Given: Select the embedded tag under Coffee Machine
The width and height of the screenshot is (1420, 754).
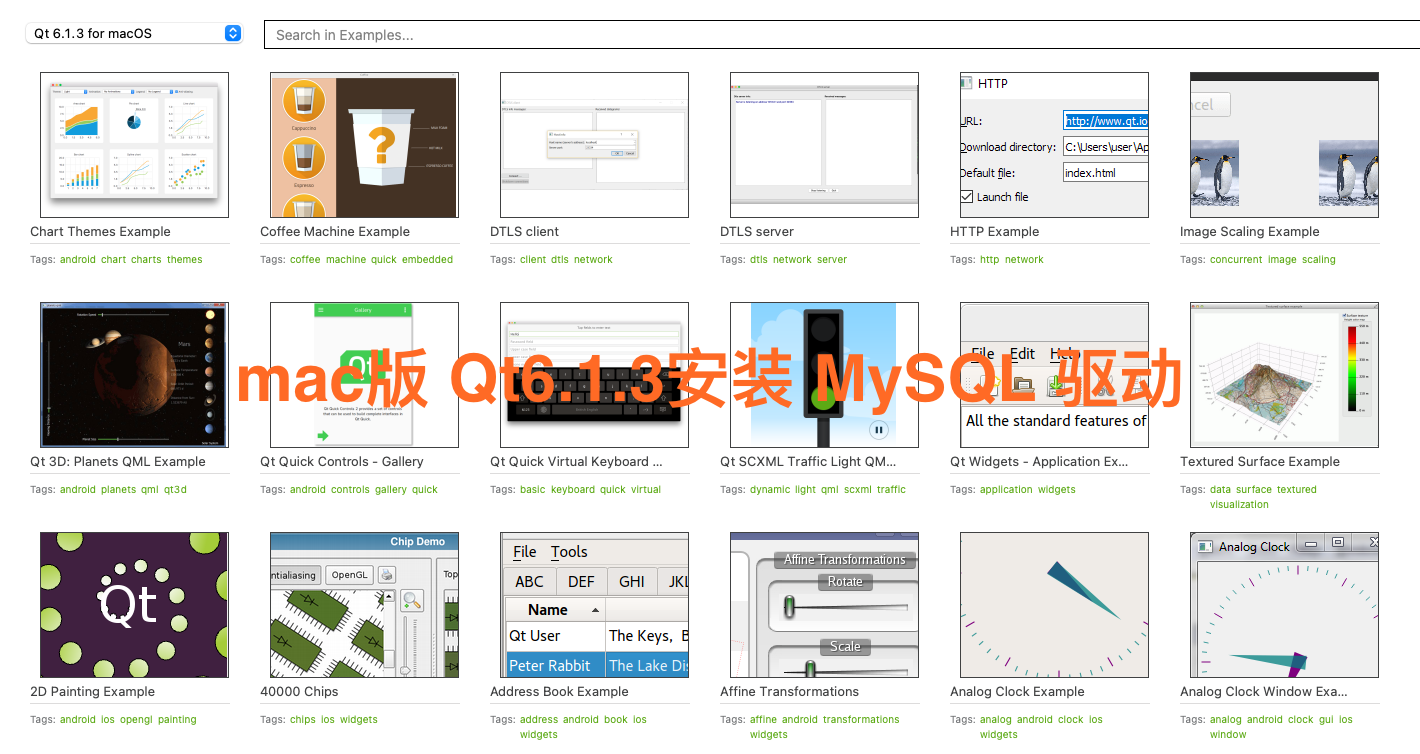Looking at the screenshot, I should [427, 259].
